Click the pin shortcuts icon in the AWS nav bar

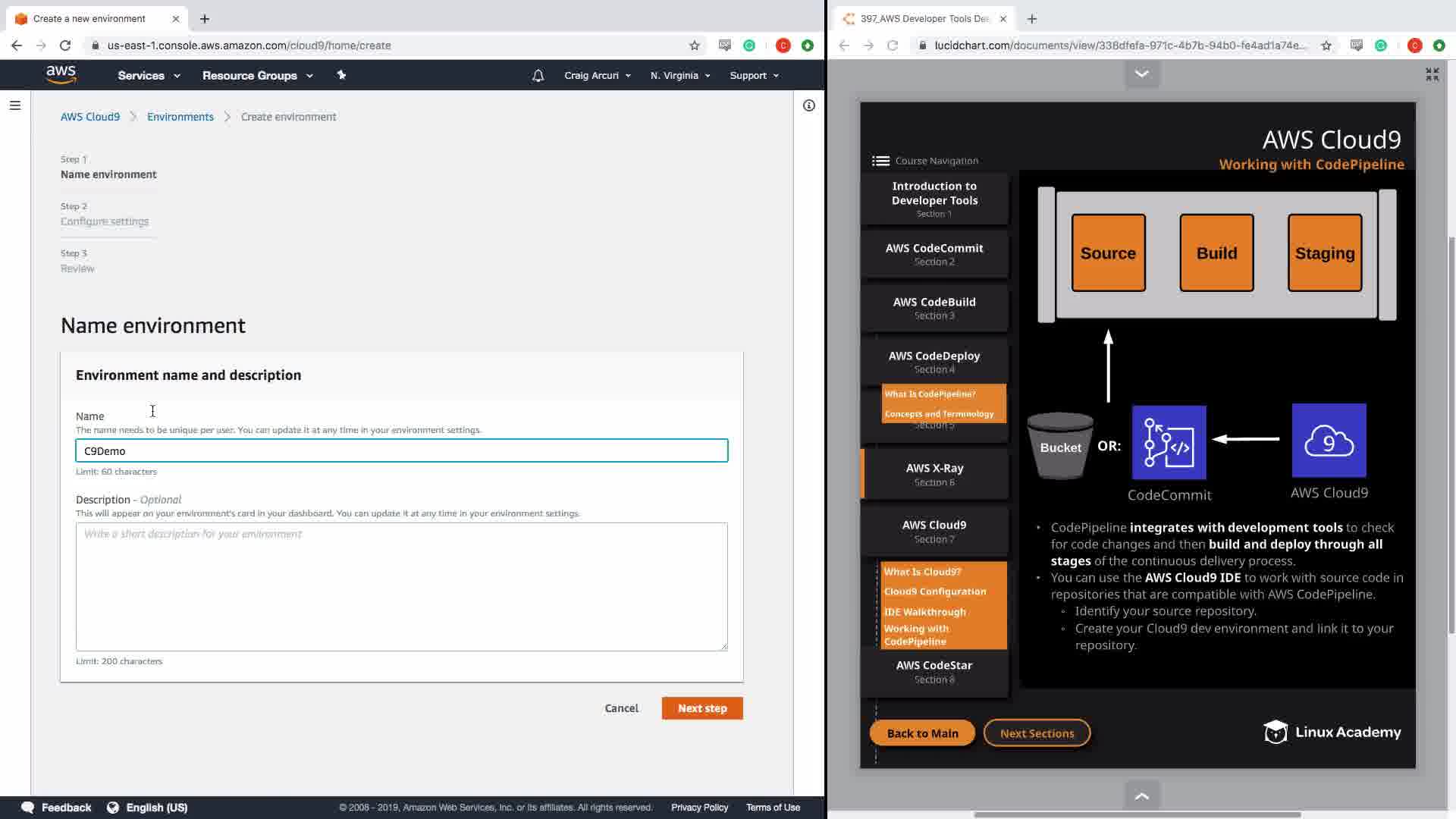[341, 75]
